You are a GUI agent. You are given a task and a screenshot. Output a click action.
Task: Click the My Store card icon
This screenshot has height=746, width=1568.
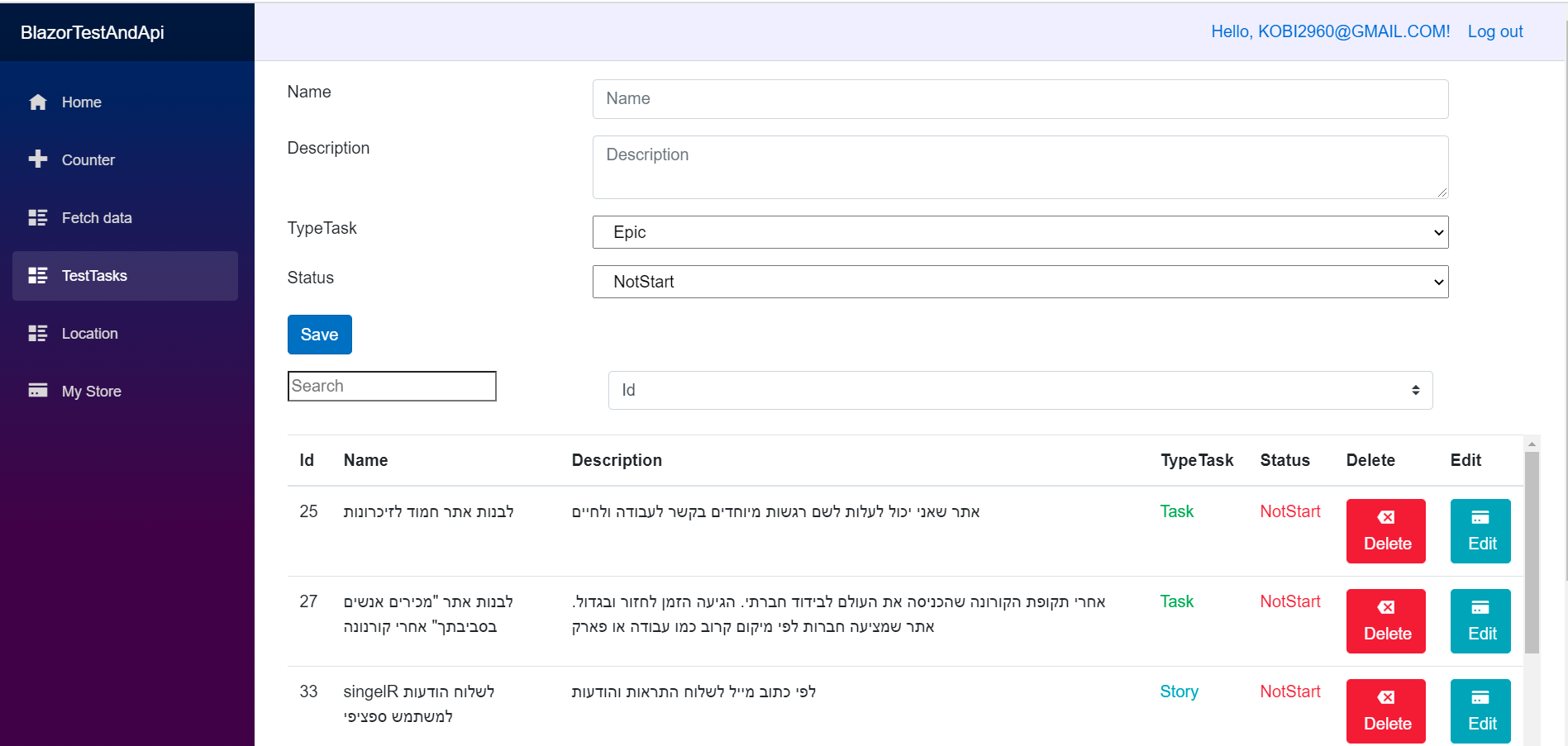[38, 391]
